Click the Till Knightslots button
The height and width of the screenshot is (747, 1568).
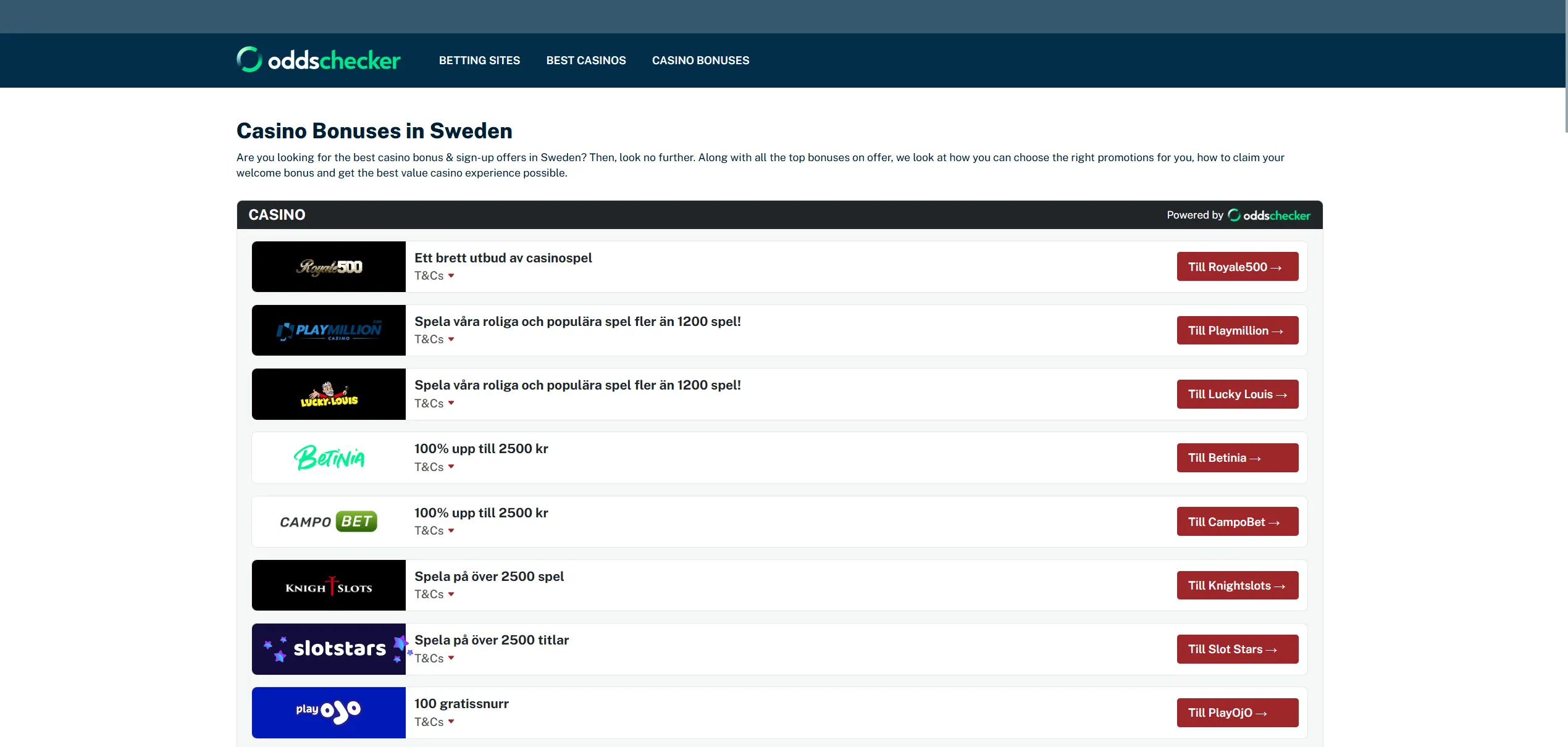(x=1238, y=585)
